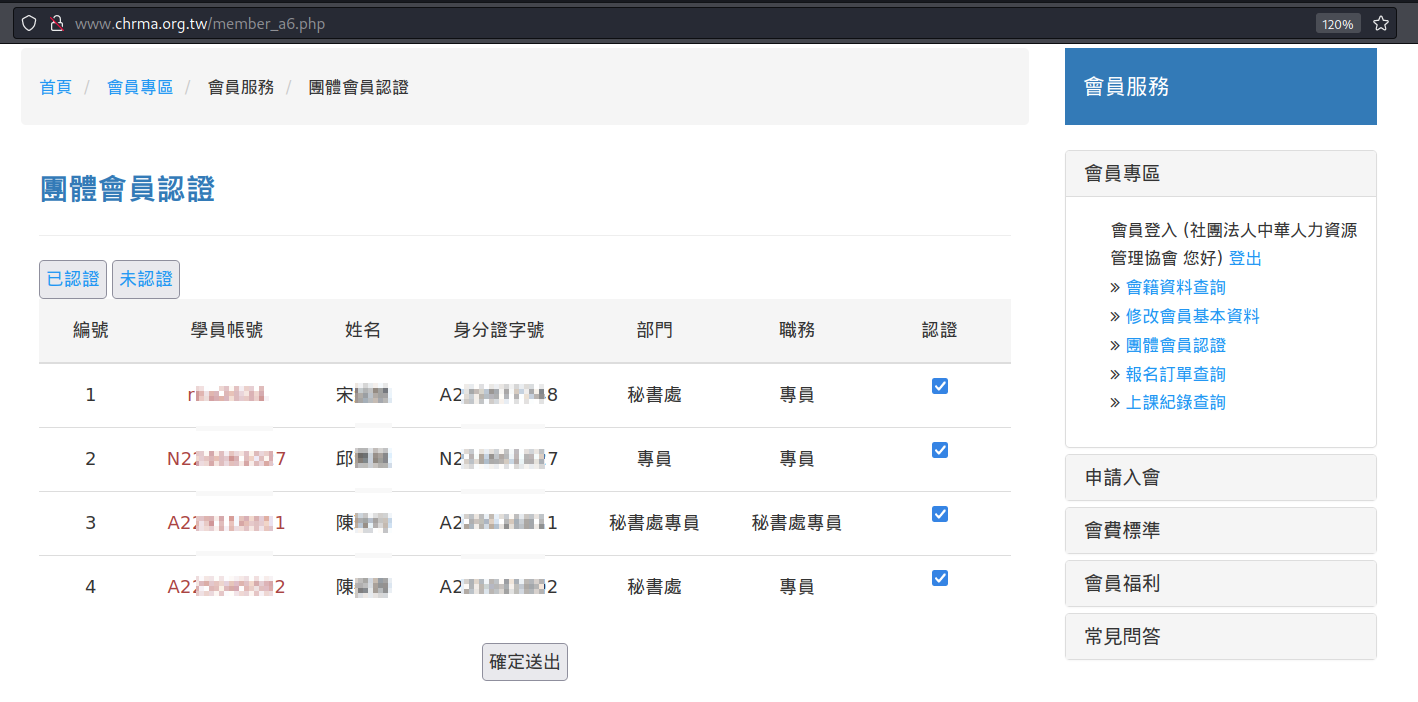This screenshot has height=702, width=1418.
Task: Click 秘書處專員 department cell in row 3
Action: pyautogui.click(x=655, y=523)
